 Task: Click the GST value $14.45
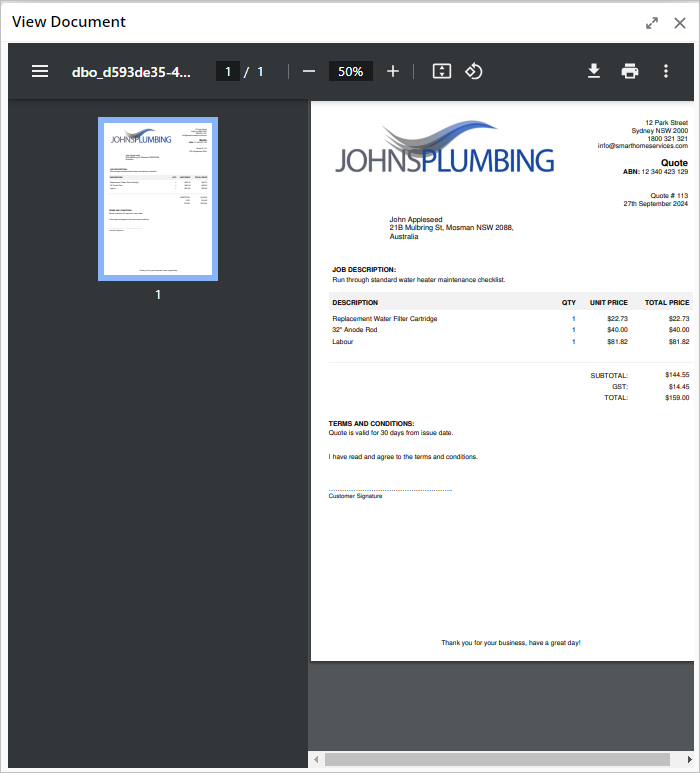tap(679, 386)
